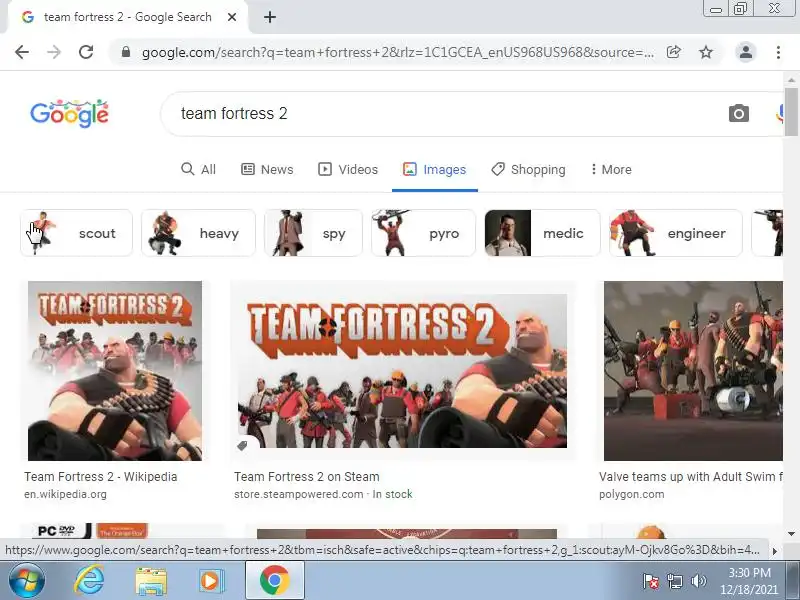Click the address bar URL
This screenshot has height=600, width=800.
pyautogui.click(x=397, y=52)
